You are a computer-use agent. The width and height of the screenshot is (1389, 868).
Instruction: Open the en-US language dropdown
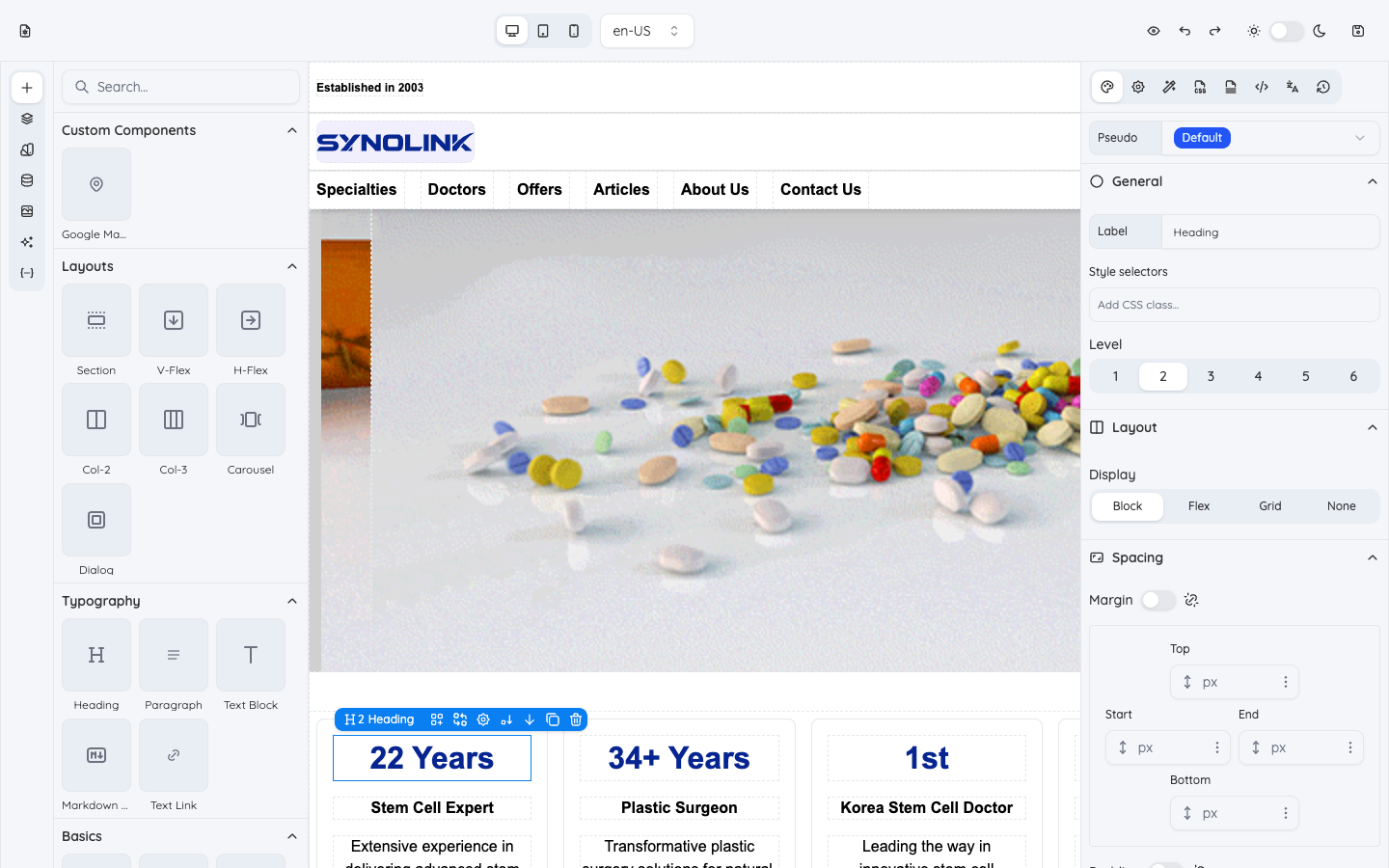[646, 31]
